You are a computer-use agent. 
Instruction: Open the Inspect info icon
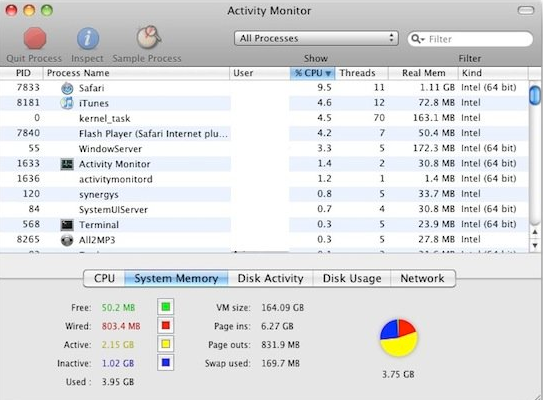pos(88,38)
